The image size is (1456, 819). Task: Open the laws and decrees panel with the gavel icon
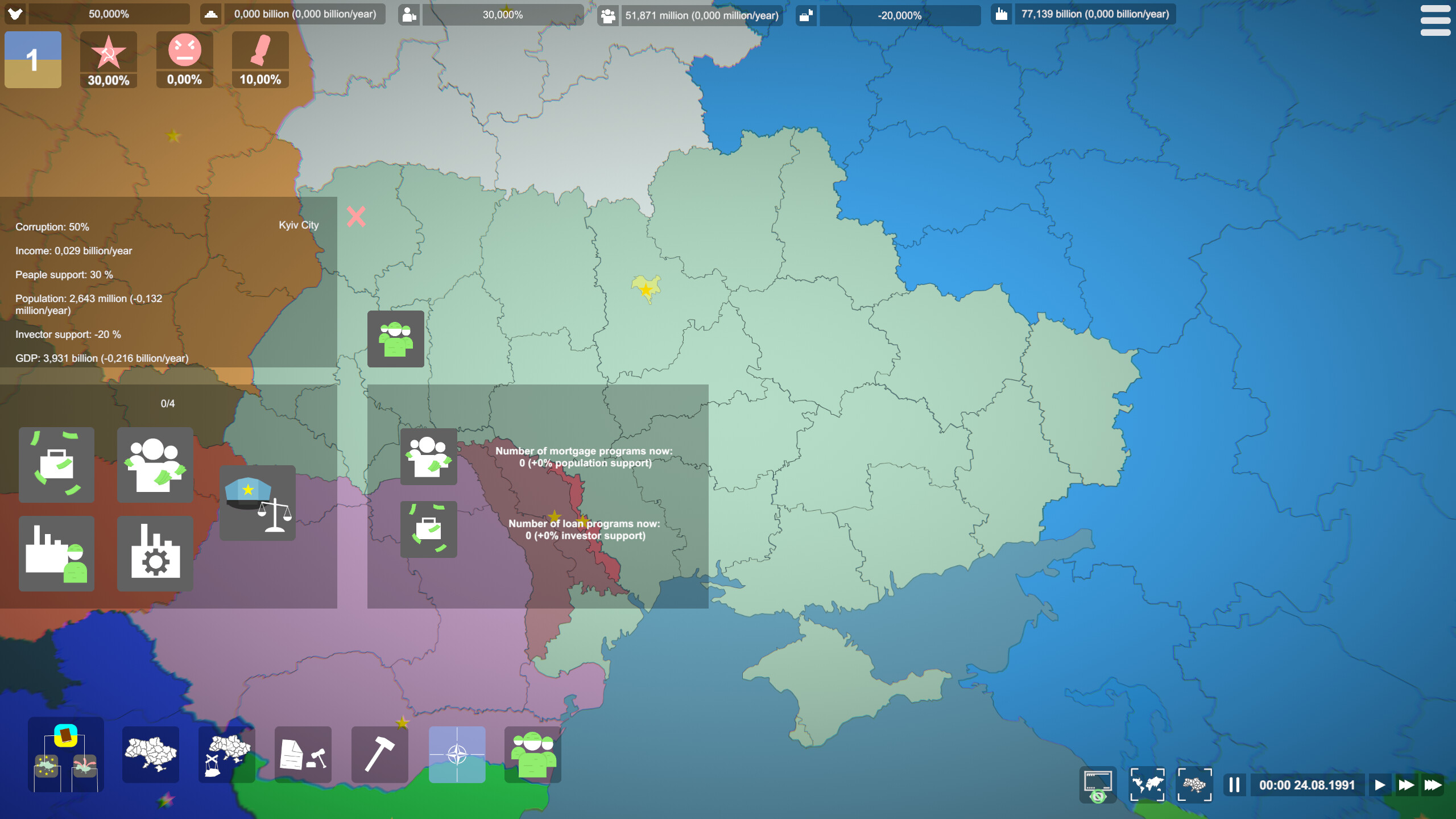[x=304, y=755]
